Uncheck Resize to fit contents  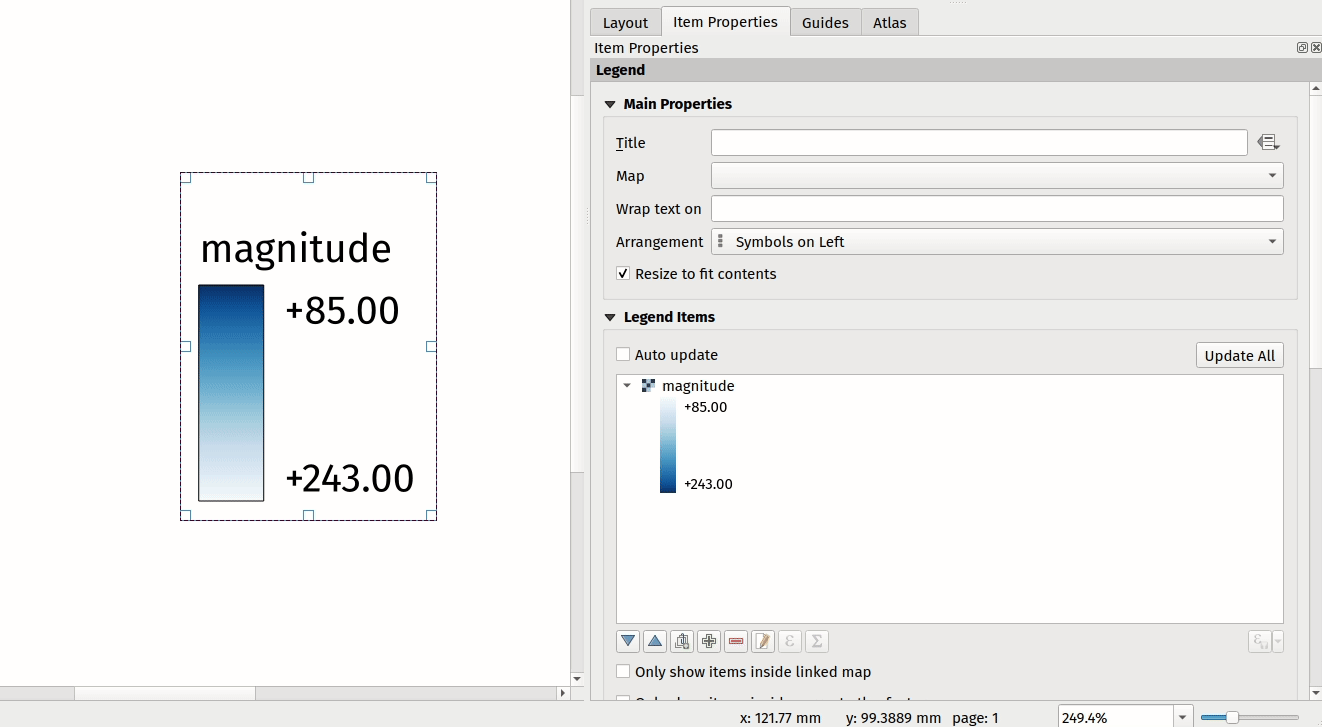tap(623, 274)
